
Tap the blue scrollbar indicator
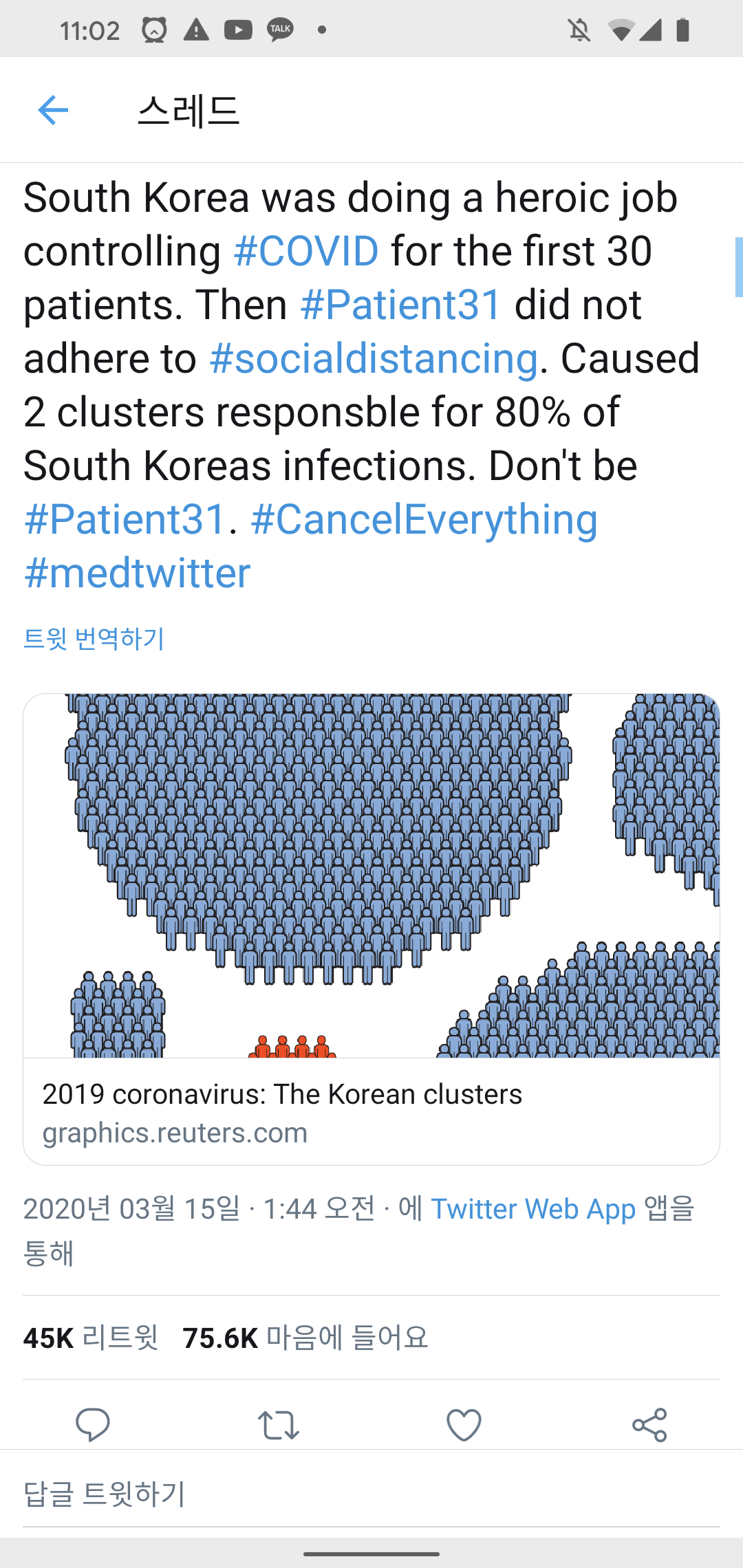coord(739,267)
